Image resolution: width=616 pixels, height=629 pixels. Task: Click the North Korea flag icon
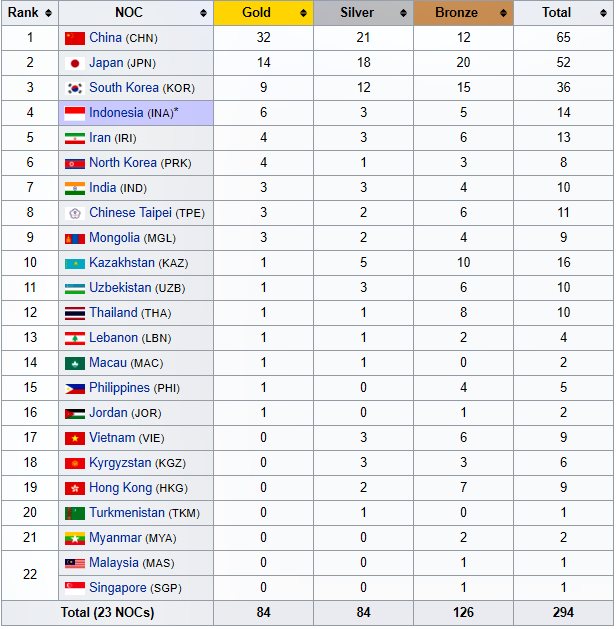click(x=75, y=164)
